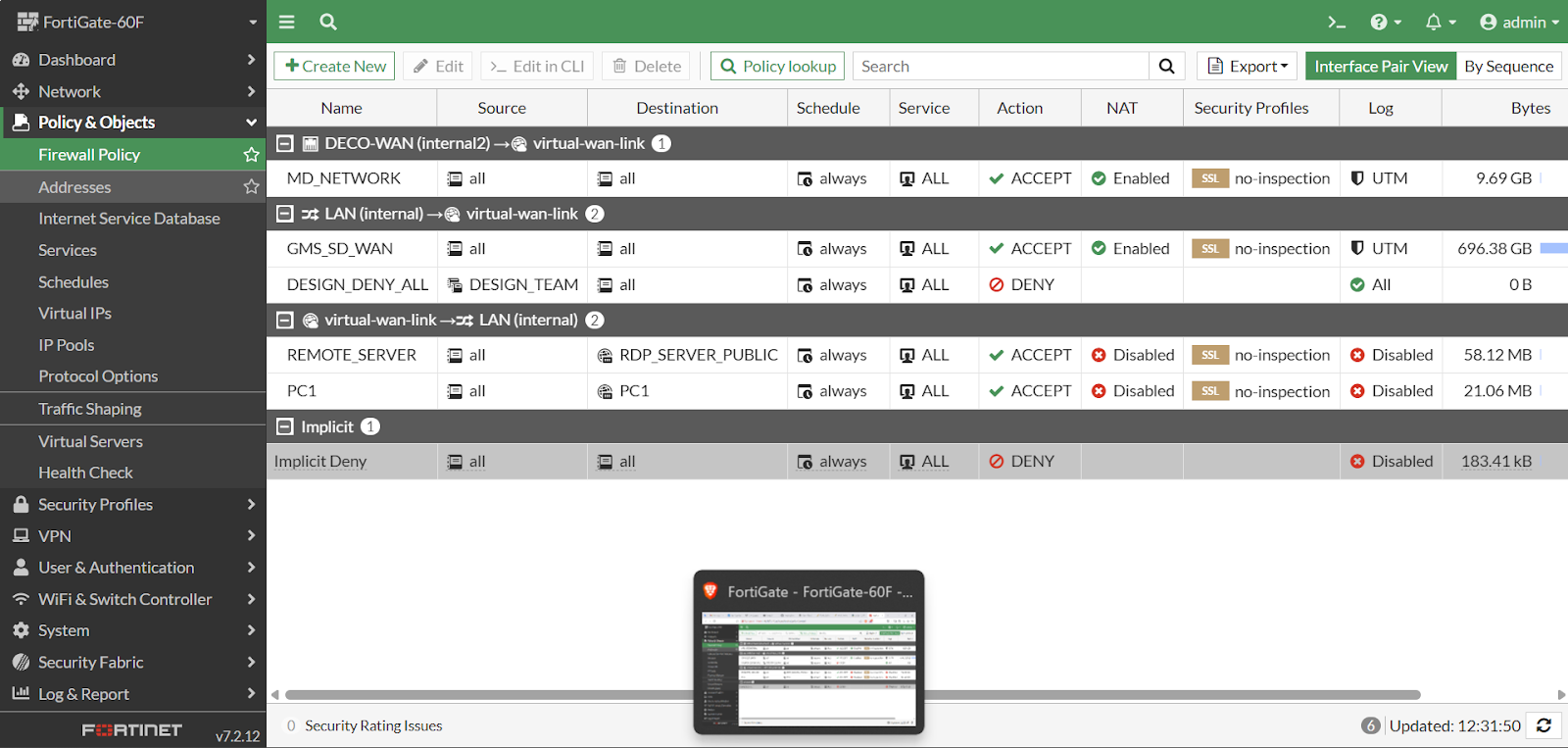Collapse the Implicit policy group

tap(285, 426)
